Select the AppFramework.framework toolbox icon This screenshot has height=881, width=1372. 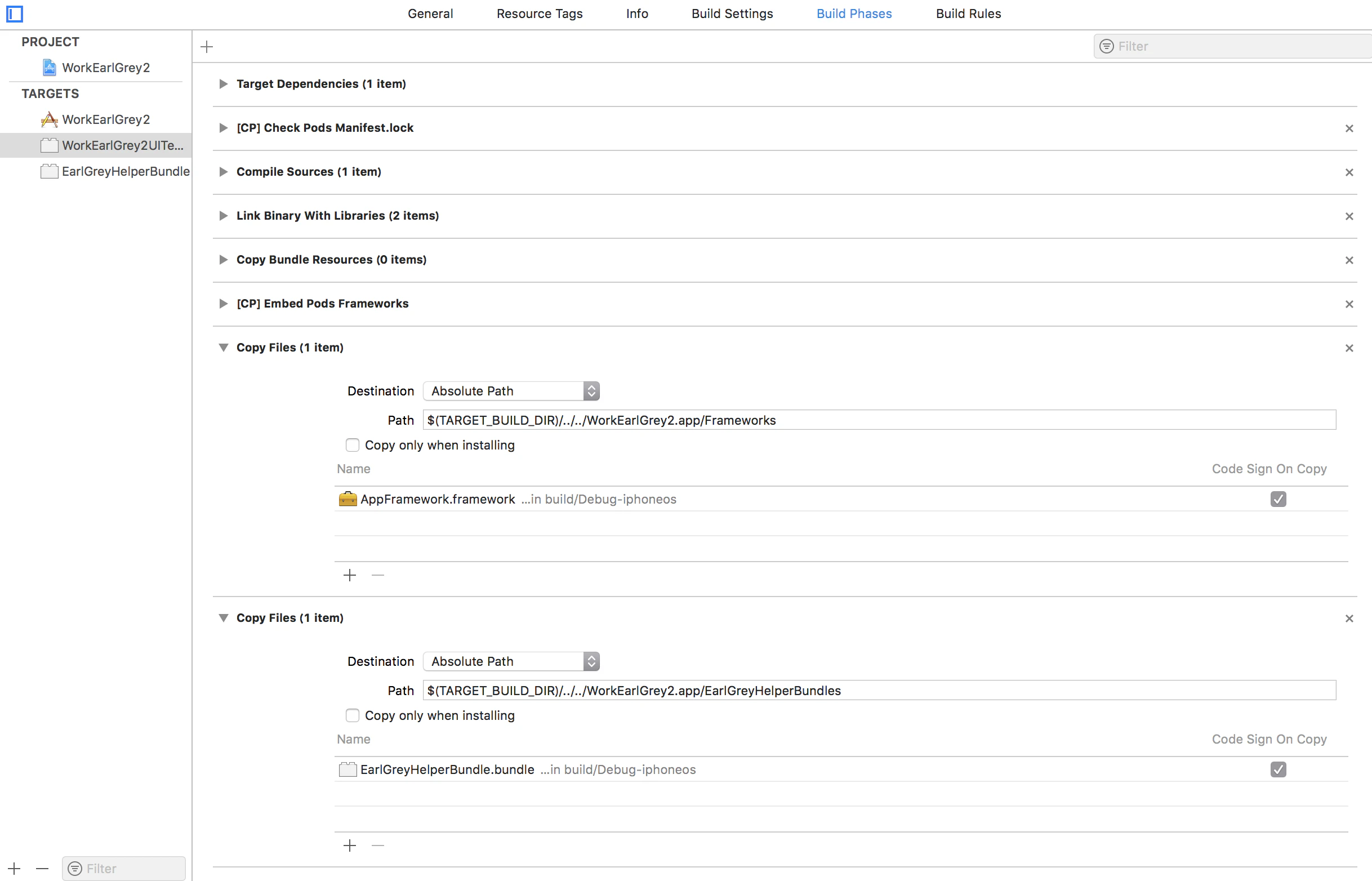tap(348, 499)
